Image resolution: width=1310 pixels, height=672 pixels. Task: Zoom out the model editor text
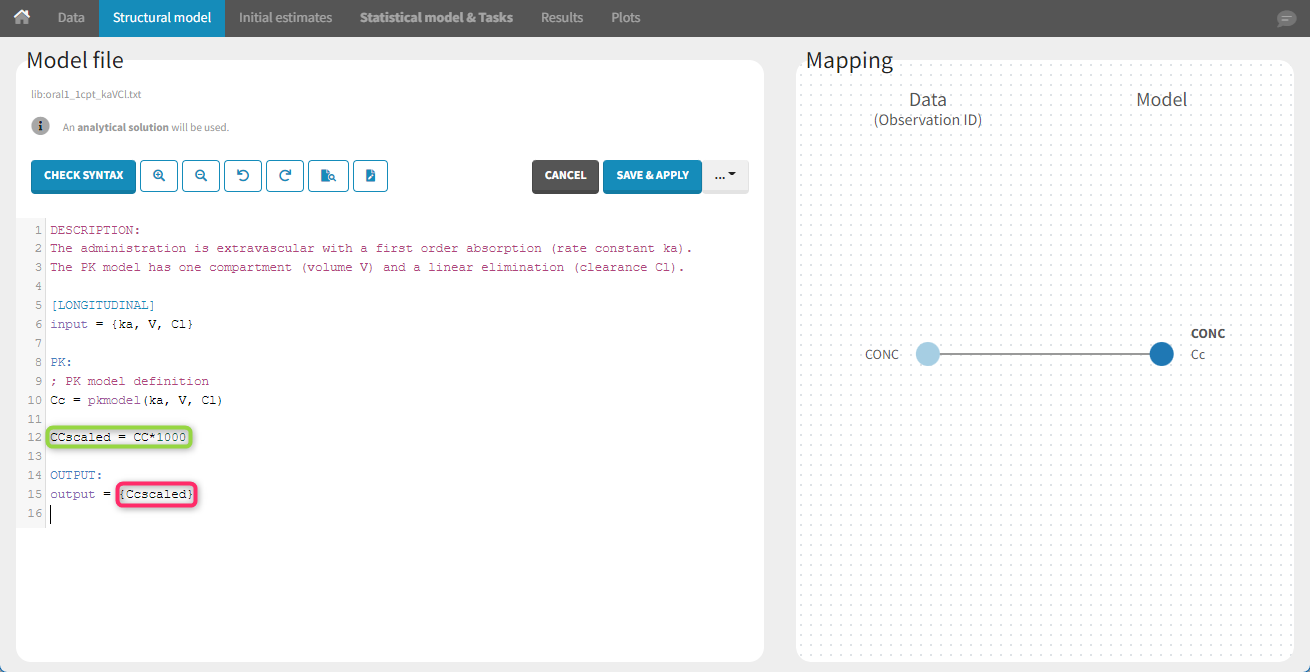(x=201, y=176)
